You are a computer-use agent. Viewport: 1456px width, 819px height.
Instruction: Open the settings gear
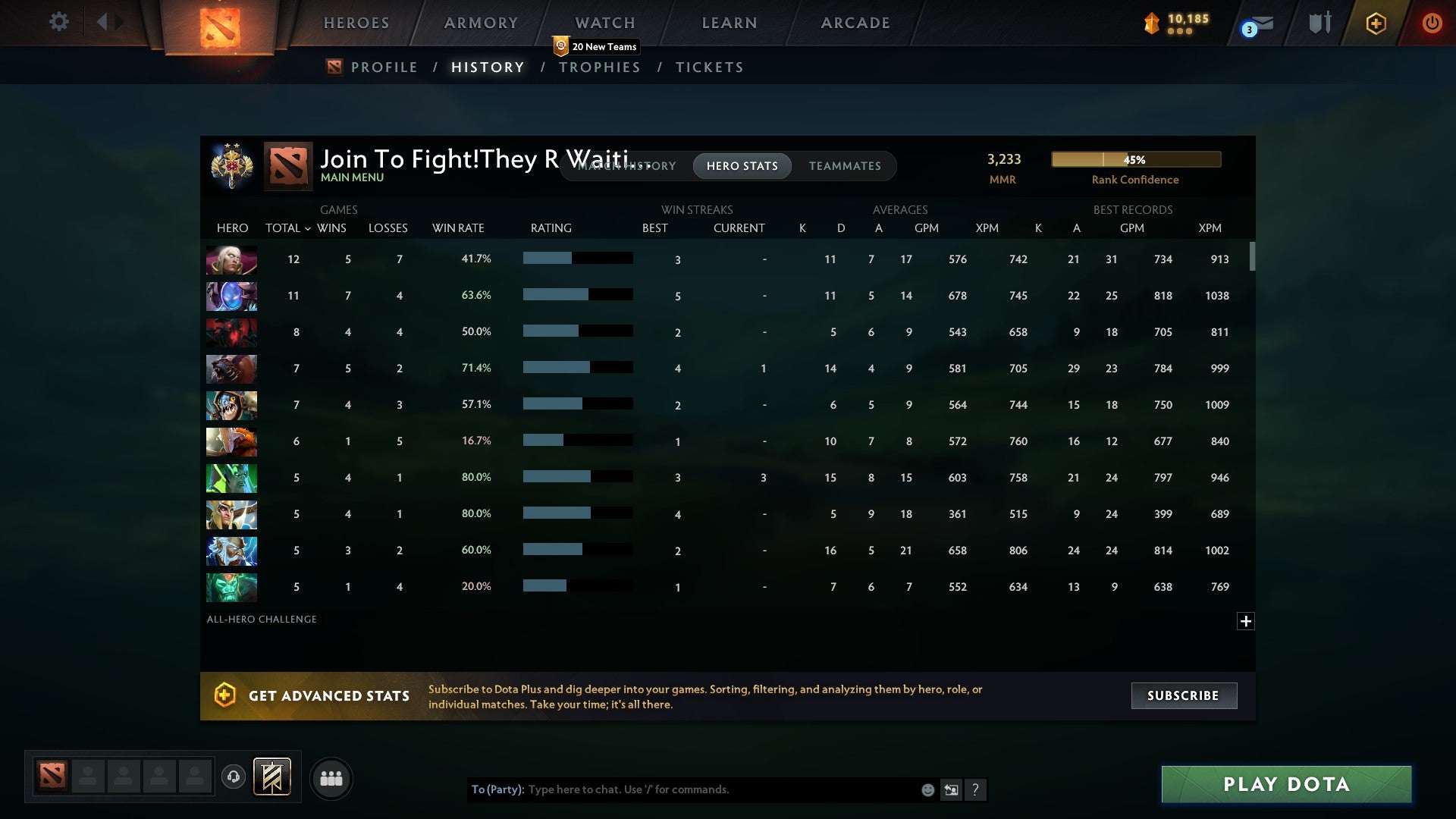point(59,22)
